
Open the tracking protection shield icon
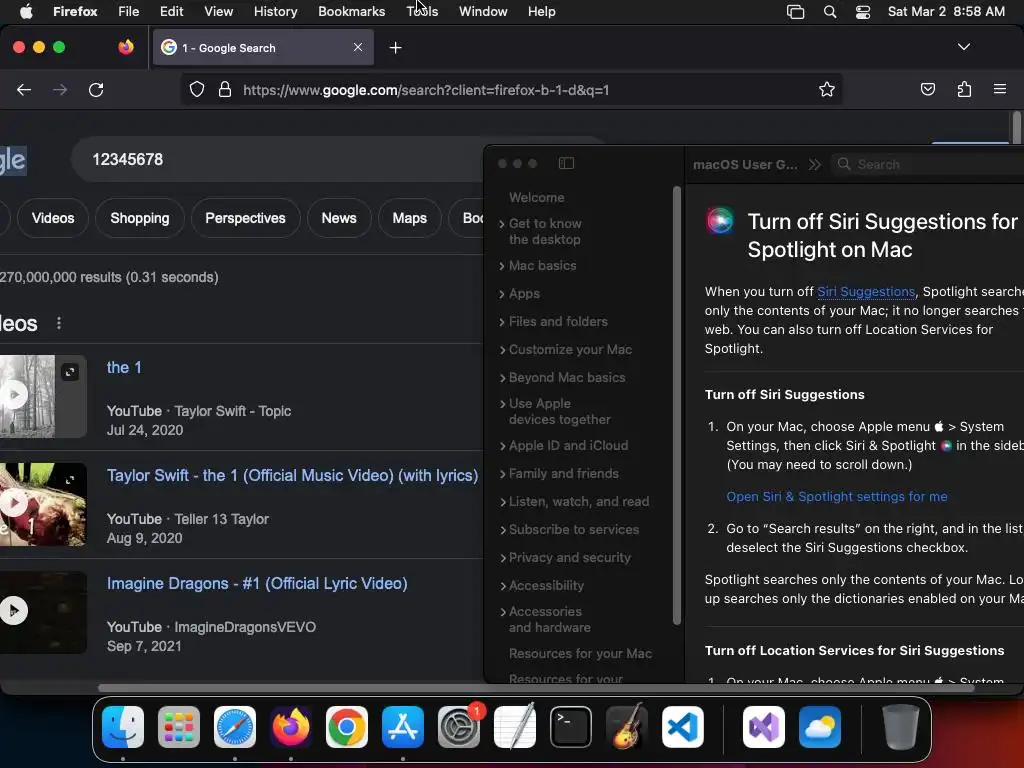tap(197, 89)
